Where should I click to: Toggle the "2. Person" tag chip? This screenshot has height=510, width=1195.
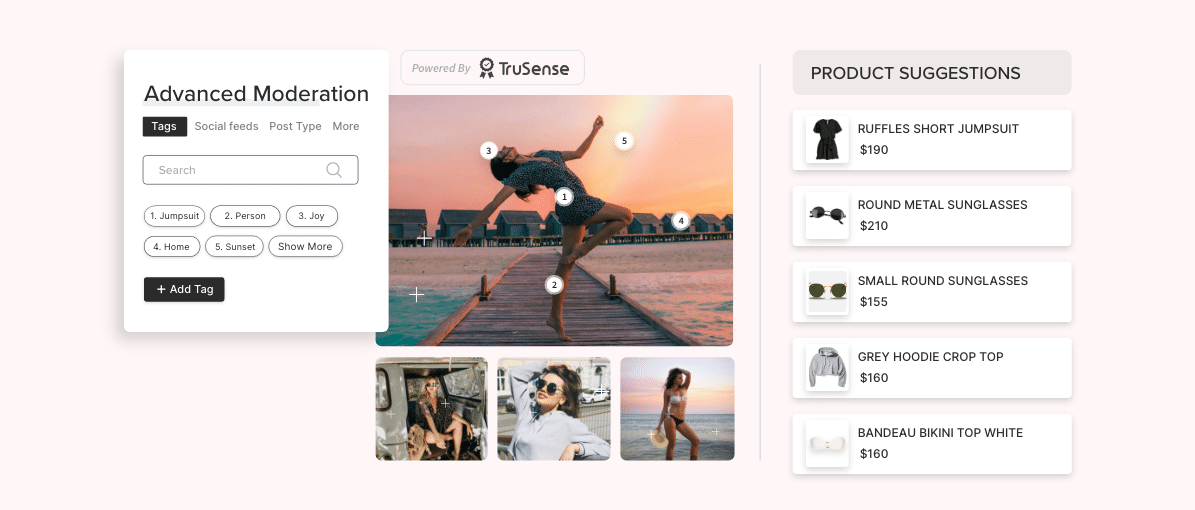[x=245, y=216]
